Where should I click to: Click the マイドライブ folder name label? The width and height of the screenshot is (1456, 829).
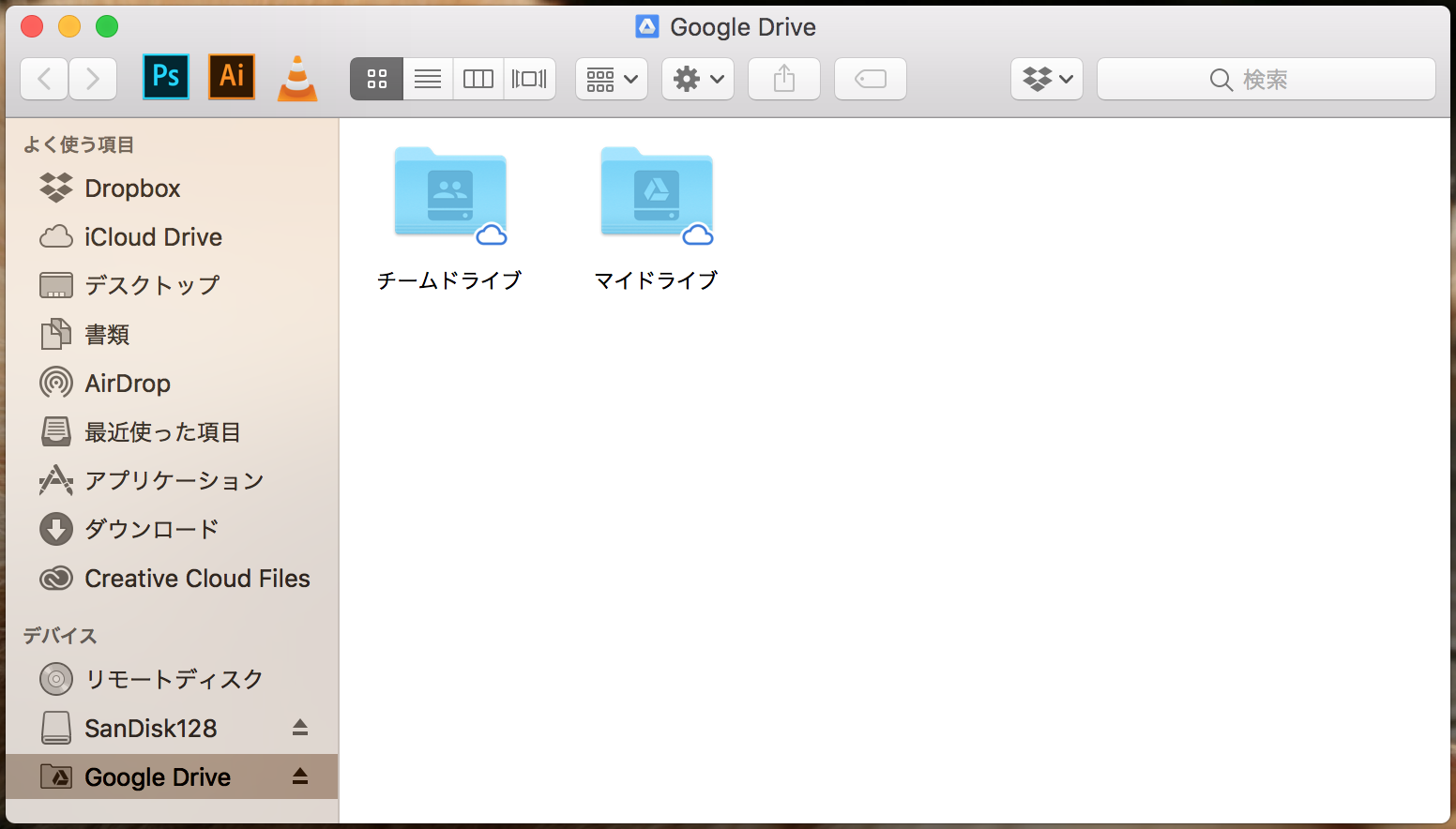point(656,280)
